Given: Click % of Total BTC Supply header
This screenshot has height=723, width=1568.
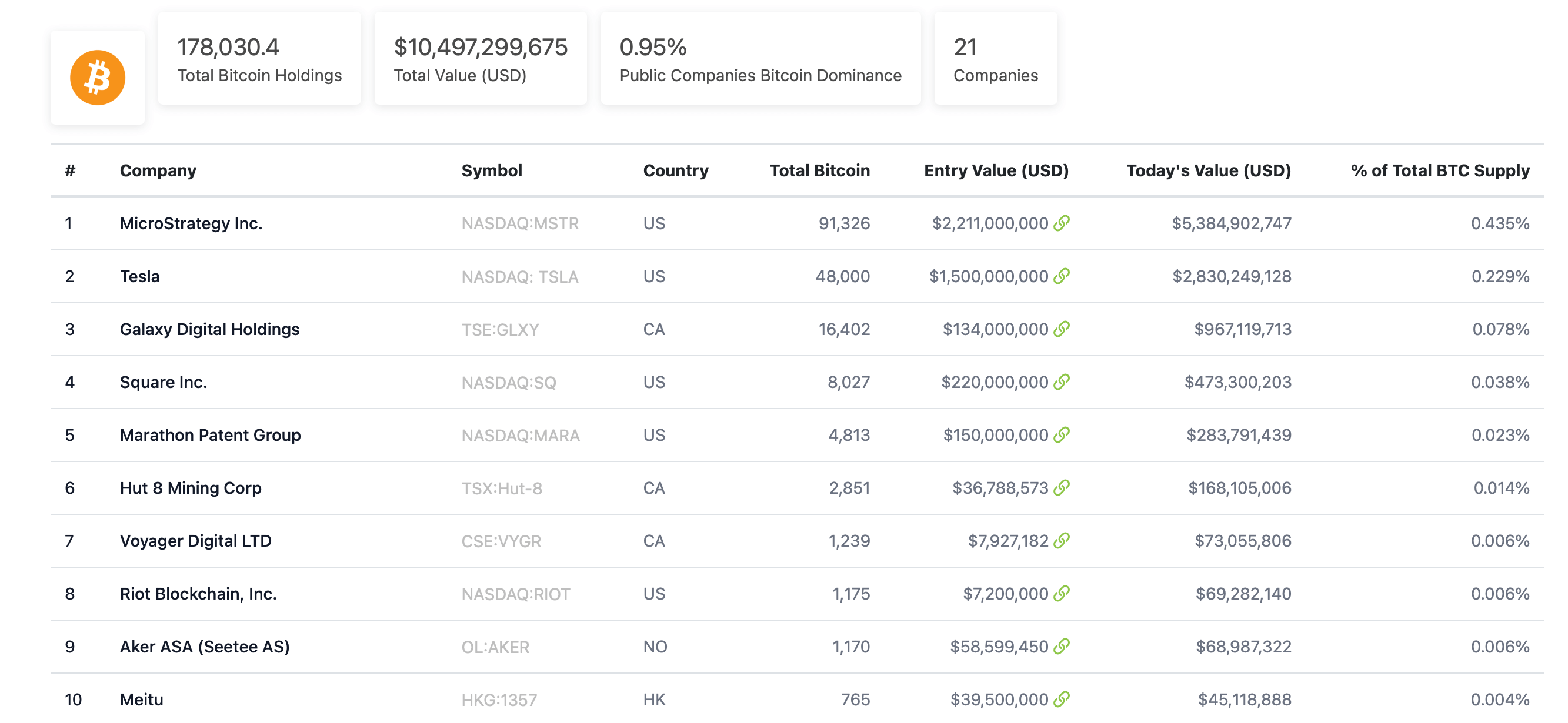Looking at the screenshot, I should point(1440,170).
